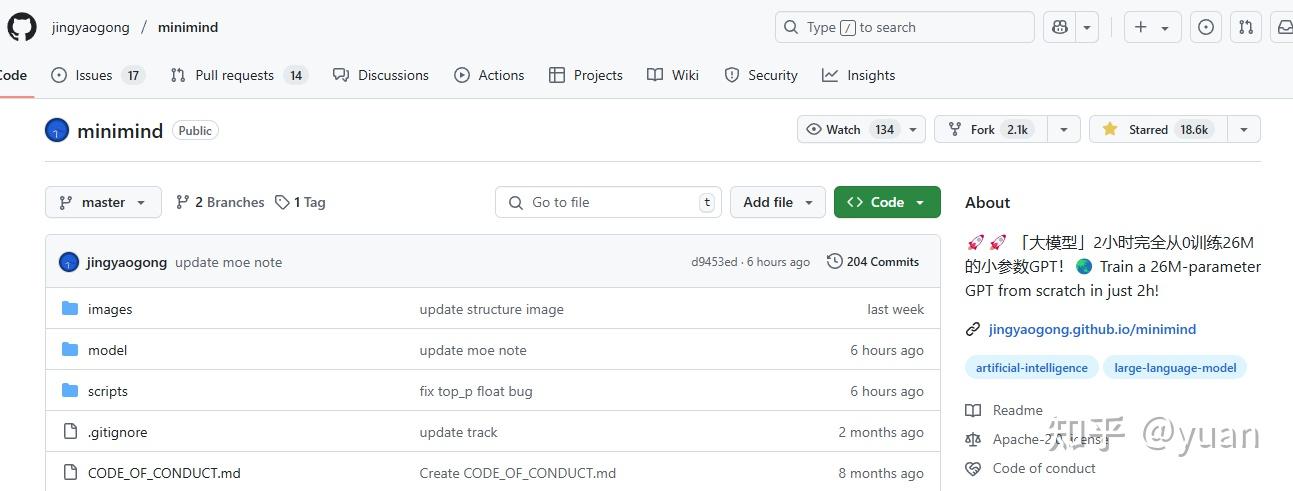
Task: Open the Copilot icon button
Action: 1059,27
